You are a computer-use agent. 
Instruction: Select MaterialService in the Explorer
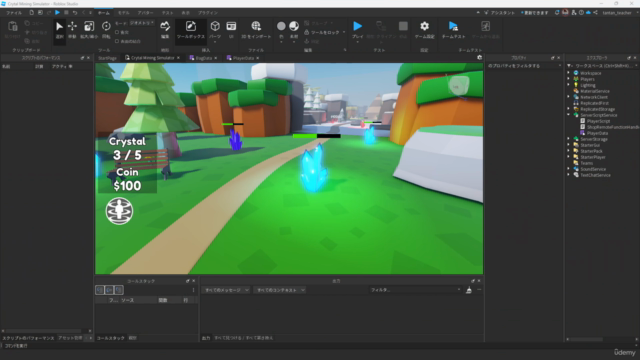click(595, 91)
